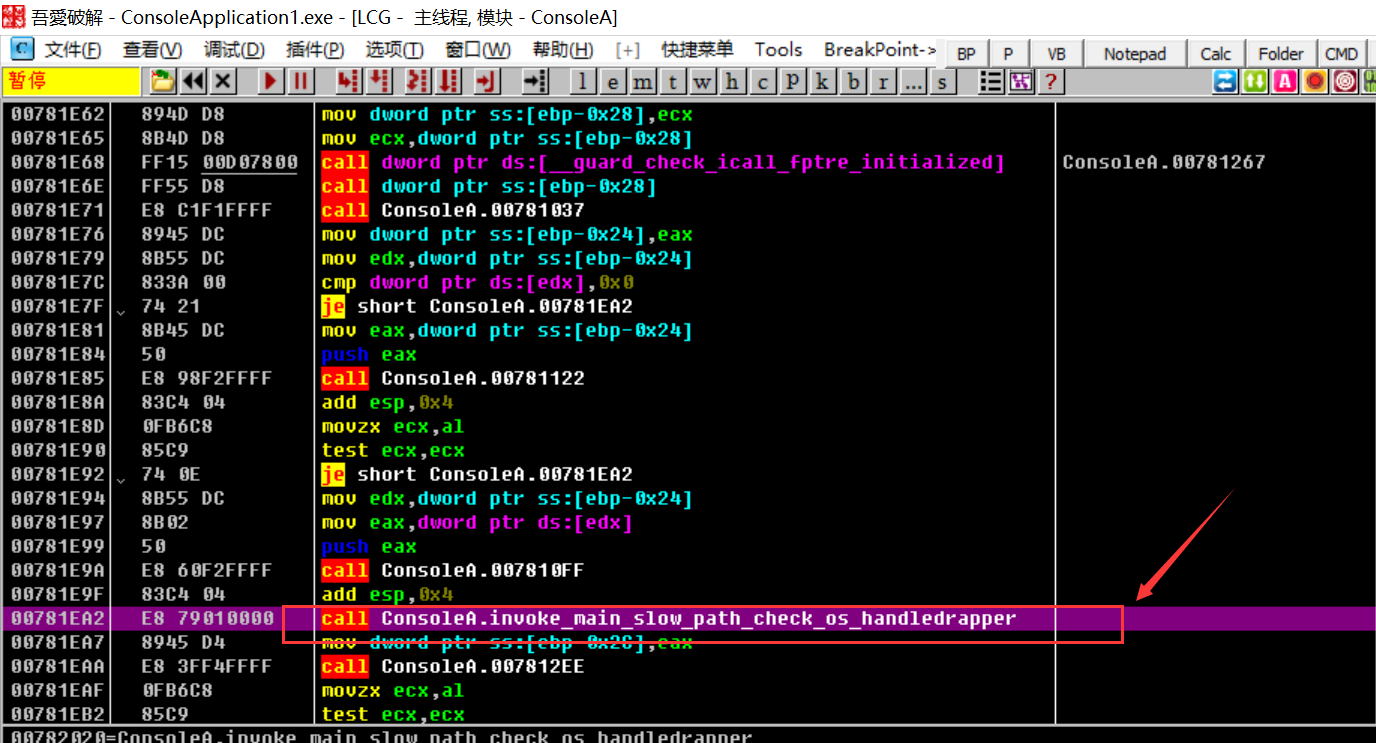This screenshot has height=743, width=1376.
Task: Open the Call stack with the k button
Action: point(823,82)
